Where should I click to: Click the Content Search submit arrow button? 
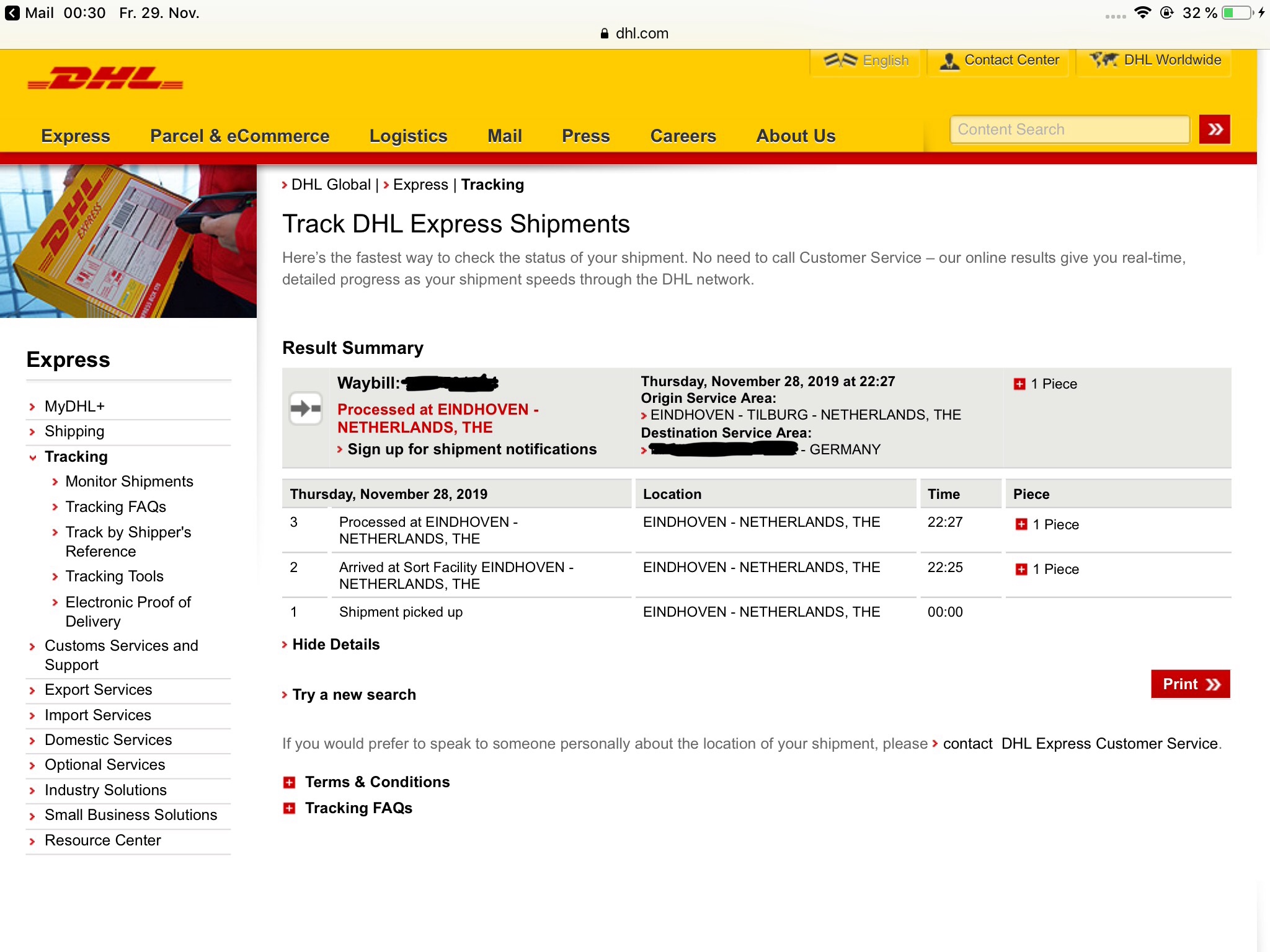1214,130
